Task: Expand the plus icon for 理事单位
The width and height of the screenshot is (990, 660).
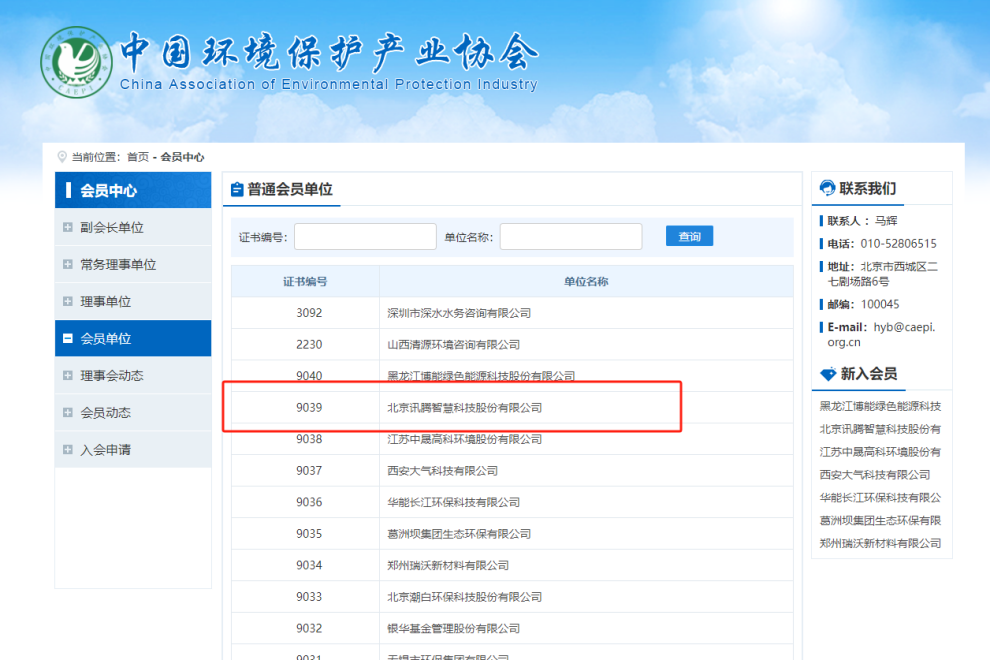Action: pyautogui.click(x=68, y=301)
